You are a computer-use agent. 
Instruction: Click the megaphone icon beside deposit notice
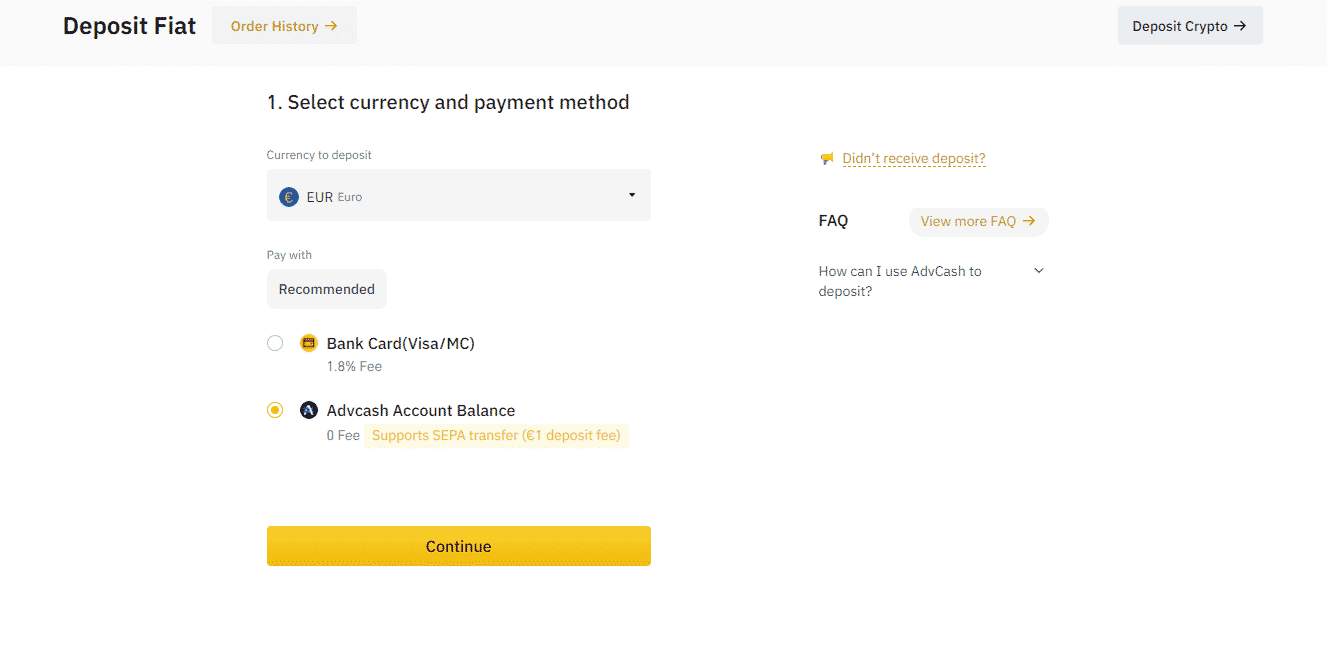tap(827, 159)
